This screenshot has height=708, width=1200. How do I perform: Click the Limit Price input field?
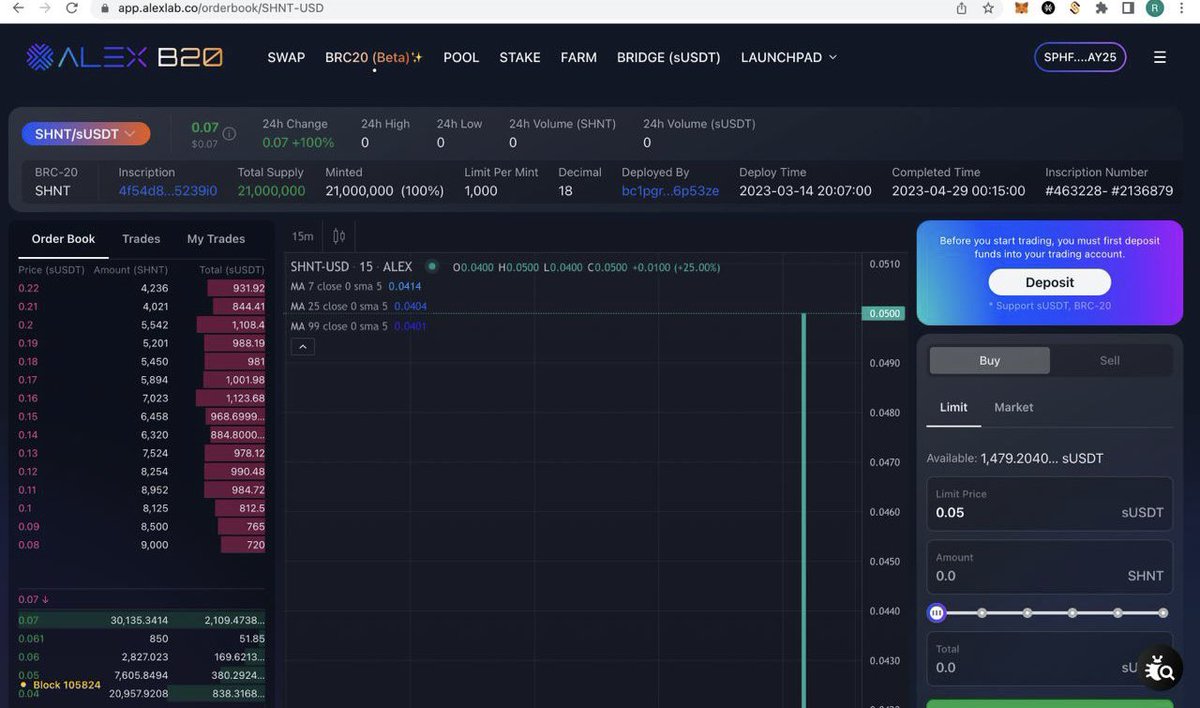(1049, 504)
